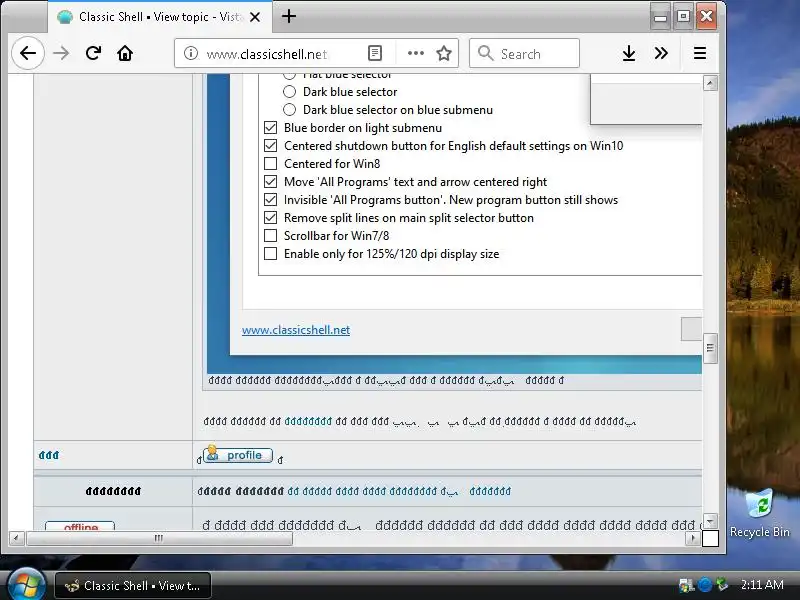Click the vertical scrollbar thumb

[x=710, y=348]
